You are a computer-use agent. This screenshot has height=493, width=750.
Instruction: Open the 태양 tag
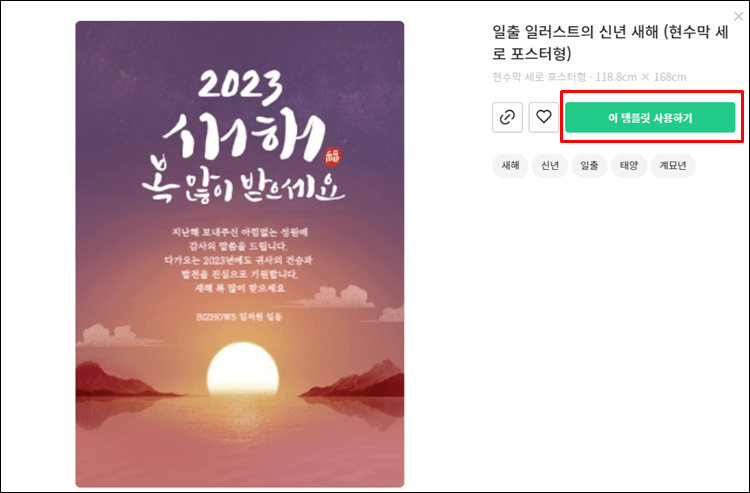pos(629,166)
